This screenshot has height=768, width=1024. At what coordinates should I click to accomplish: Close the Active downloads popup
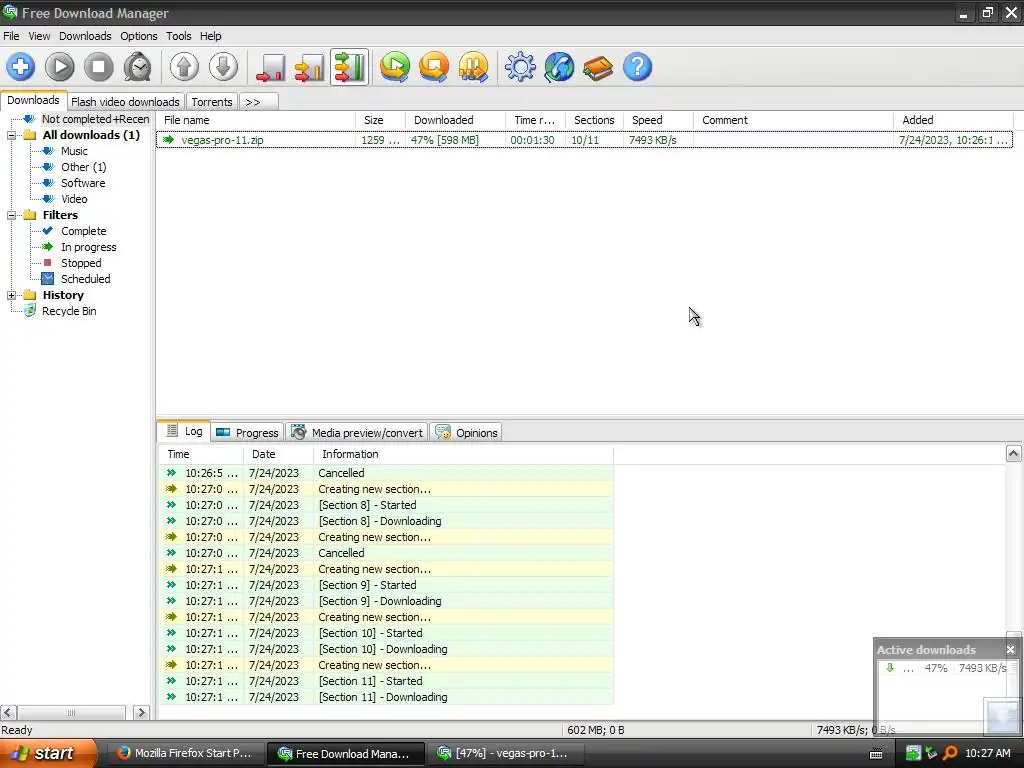click(x=1010, y=650)
